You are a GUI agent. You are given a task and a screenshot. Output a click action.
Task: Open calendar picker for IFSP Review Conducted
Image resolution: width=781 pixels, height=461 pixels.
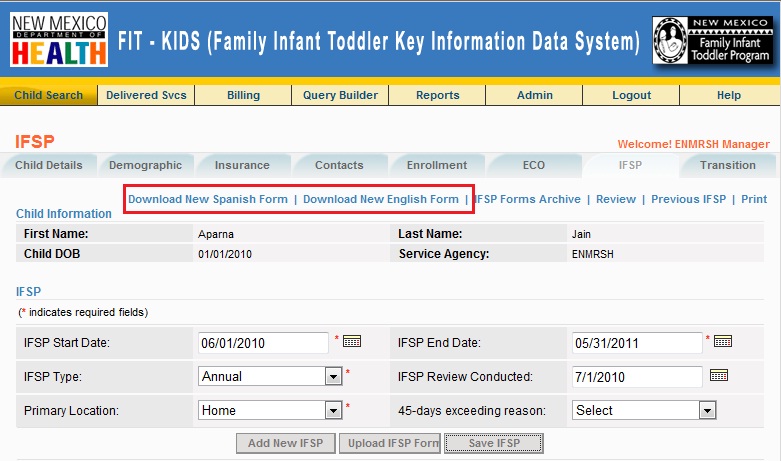(x=719, y=375)
